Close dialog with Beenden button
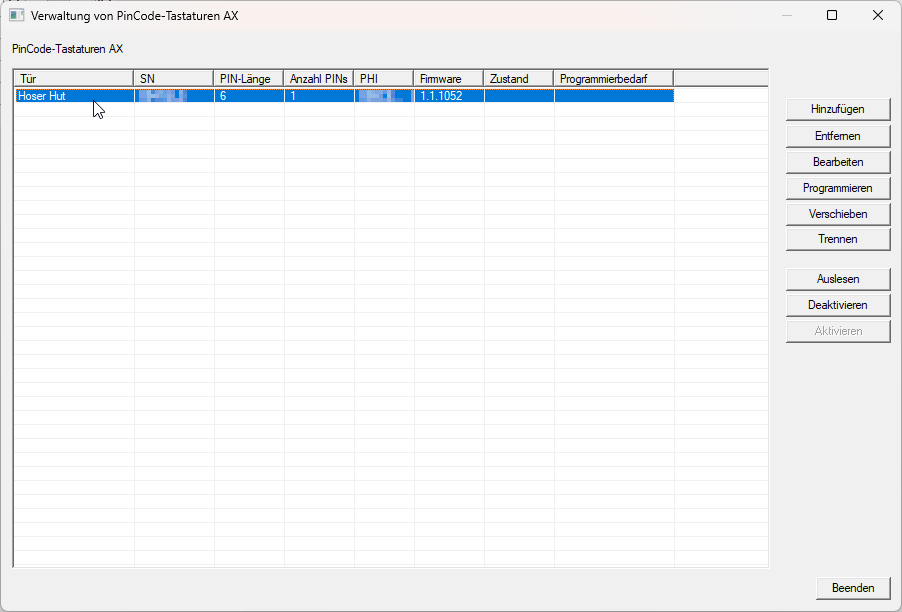The image size is (902, 612). [852, 587]
